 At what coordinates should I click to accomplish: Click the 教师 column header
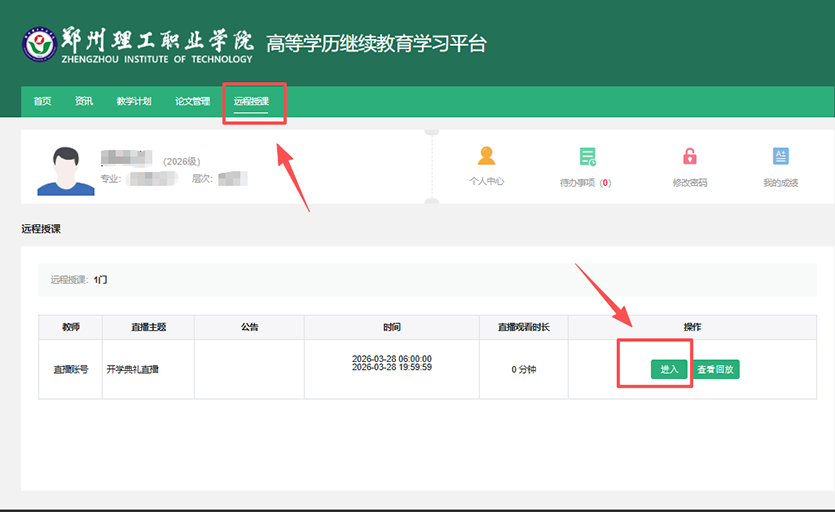[71, 327]
